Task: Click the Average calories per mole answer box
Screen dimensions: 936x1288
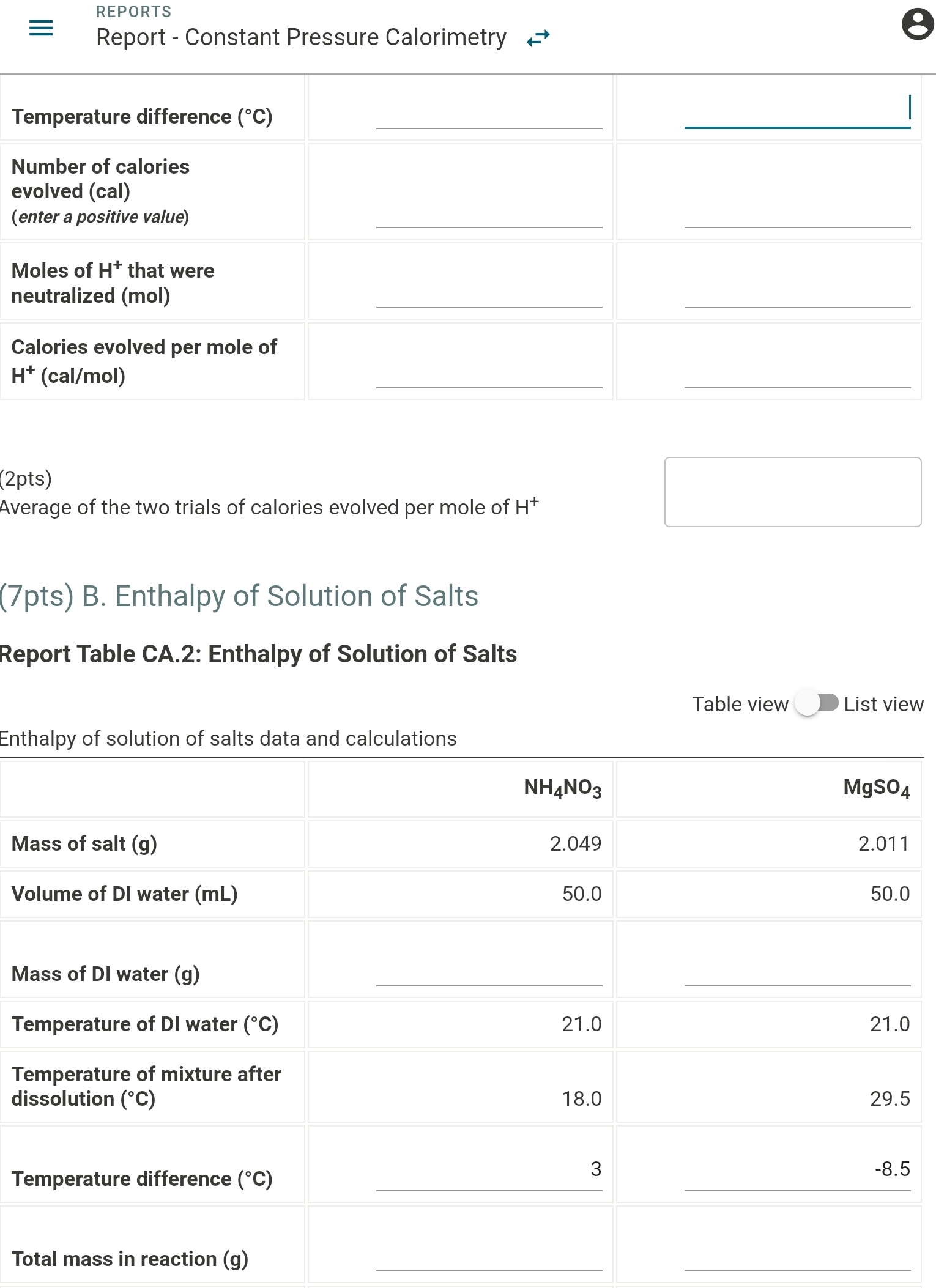Action: point(793,492)
